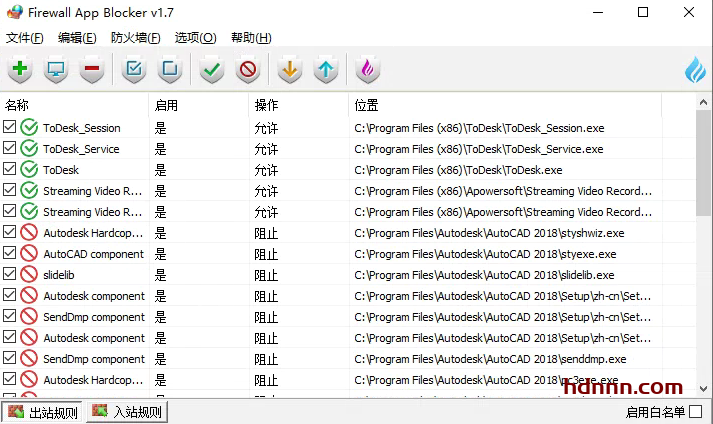Click the red prohibition Block toolbar icon
713x424 pixels.
pyautogui.click(x=248, y=69)
